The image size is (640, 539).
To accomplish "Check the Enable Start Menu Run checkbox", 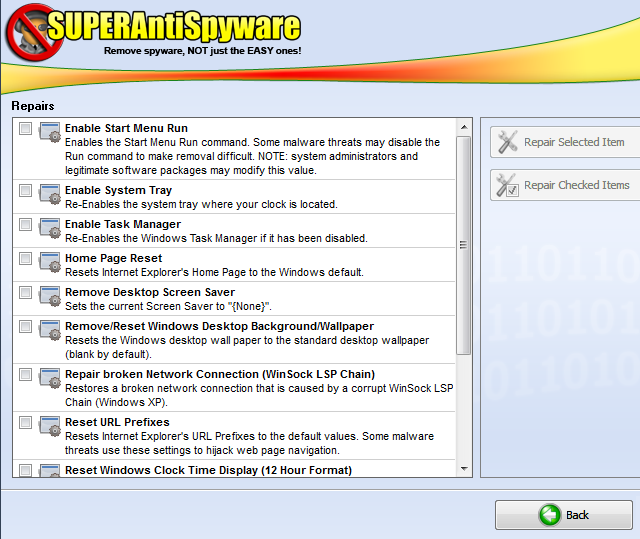I will [25, 129].
